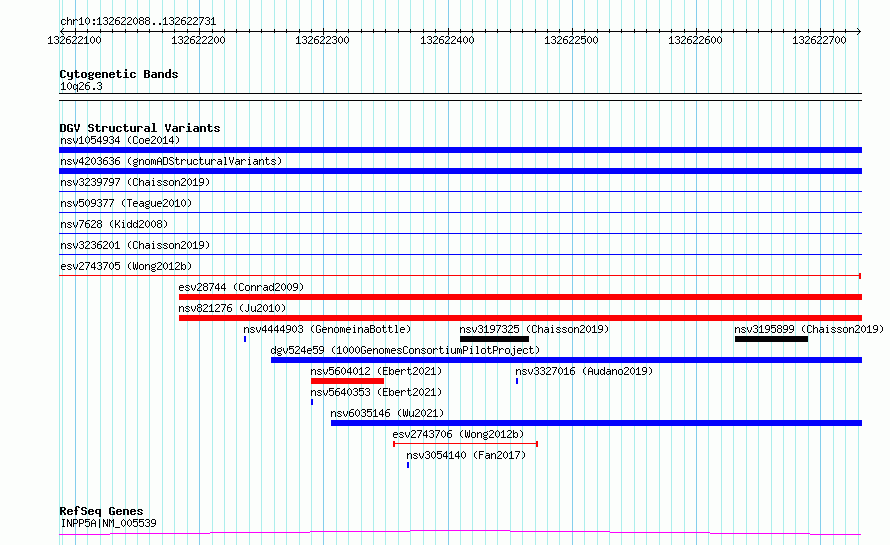The height and width of the screenshot is (545, 890).
Task: Click nsv509377 (Teague2010) variant label
Action: pyautogui.click(x=126, y=203)
